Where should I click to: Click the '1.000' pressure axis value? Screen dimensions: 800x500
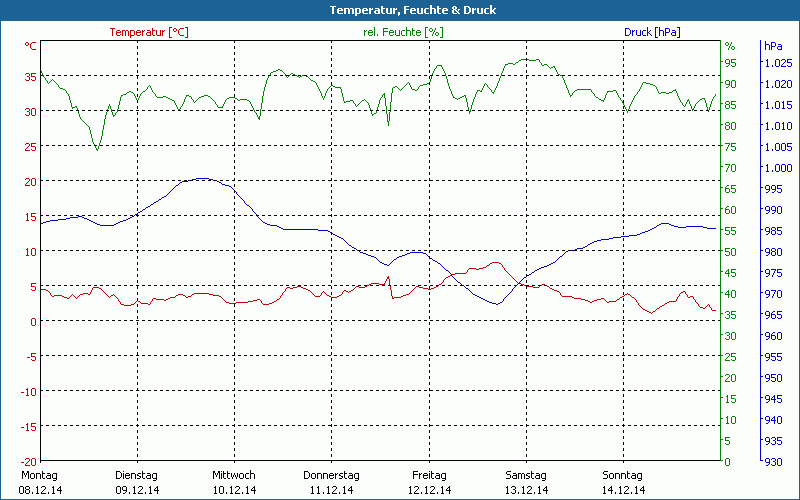[778, 168]
